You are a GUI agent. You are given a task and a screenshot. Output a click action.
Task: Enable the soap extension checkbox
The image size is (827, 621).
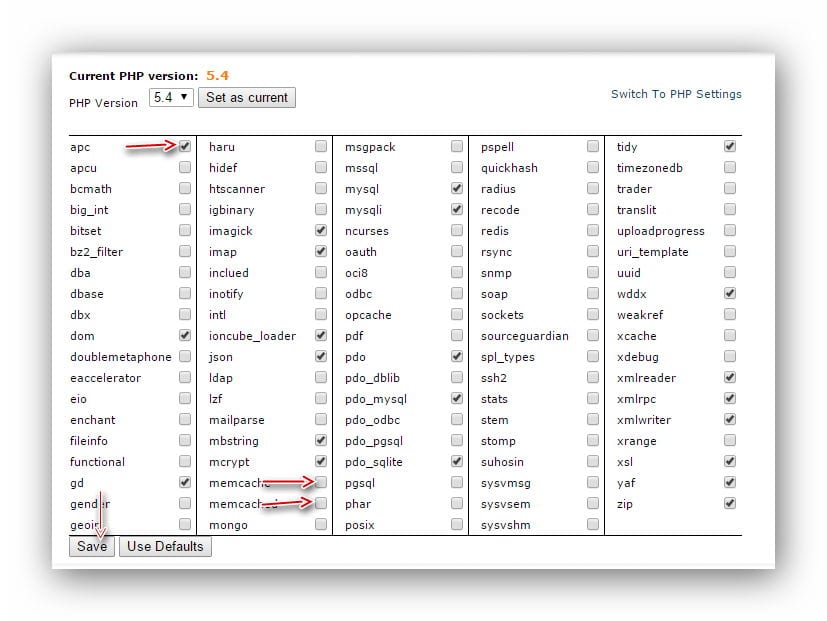point(593,293)
